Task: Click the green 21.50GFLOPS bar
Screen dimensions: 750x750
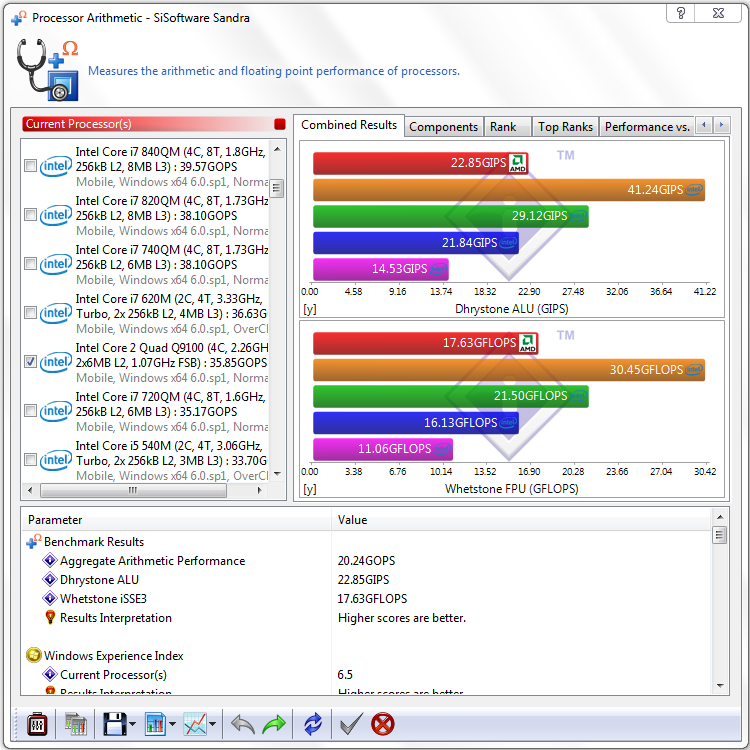Action: pos(451,397)
